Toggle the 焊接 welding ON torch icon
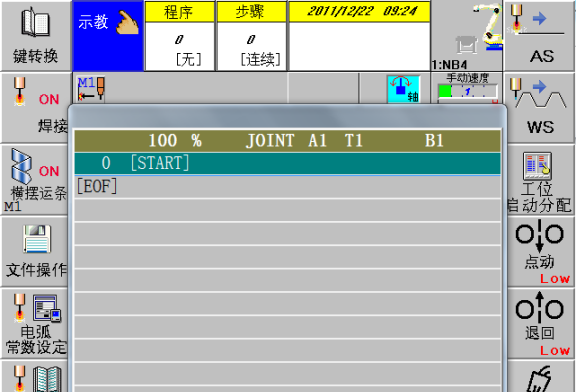This screenshot has height=392, width=576. [35, 107]
